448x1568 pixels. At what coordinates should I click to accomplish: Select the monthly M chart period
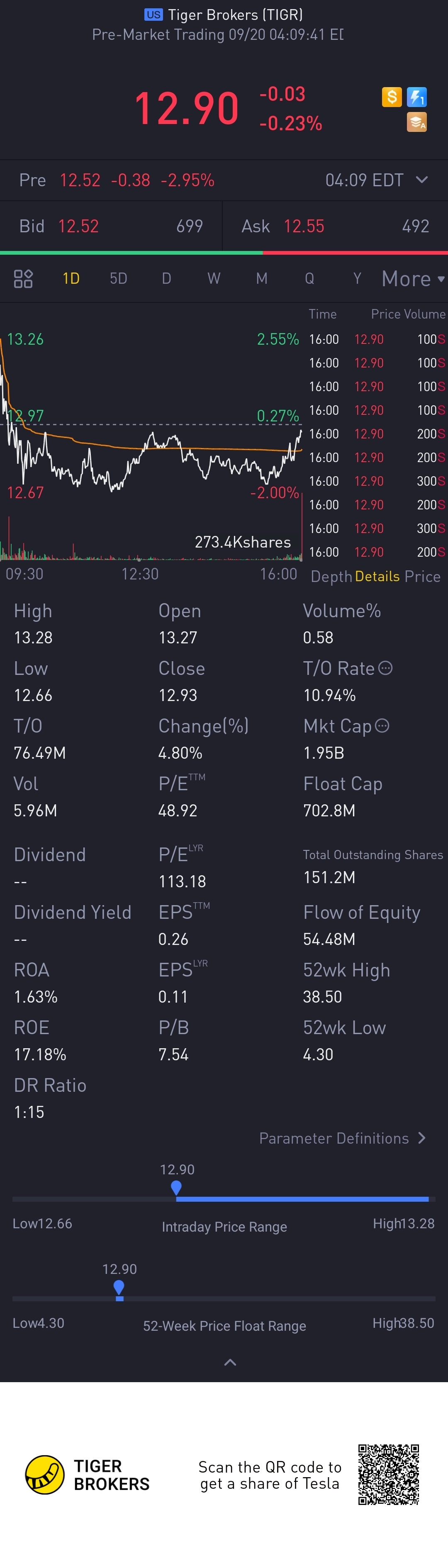tap(262, 279)
